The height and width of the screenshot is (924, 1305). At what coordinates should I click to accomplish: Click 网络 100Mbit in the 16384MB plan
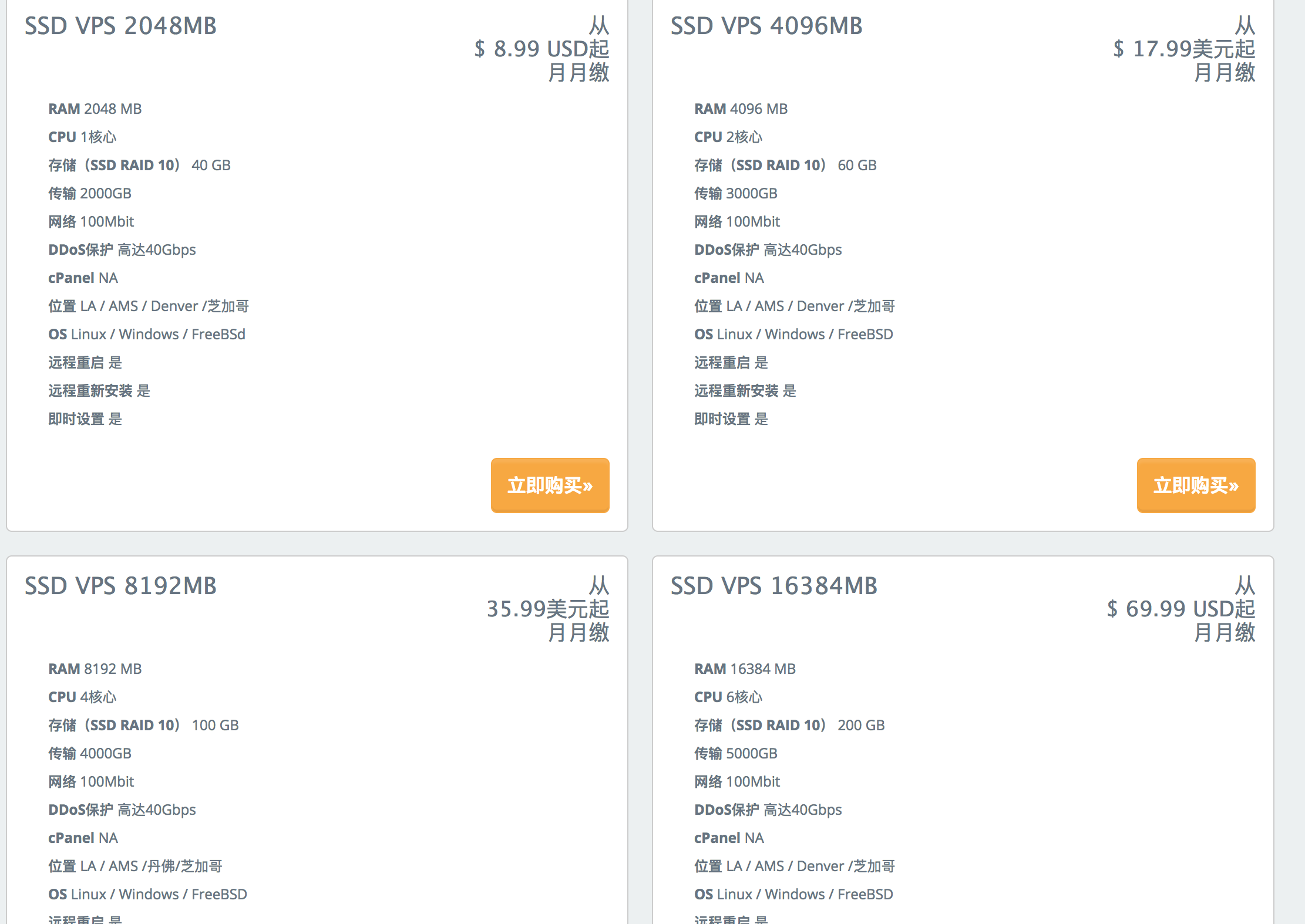click(737, 781)
